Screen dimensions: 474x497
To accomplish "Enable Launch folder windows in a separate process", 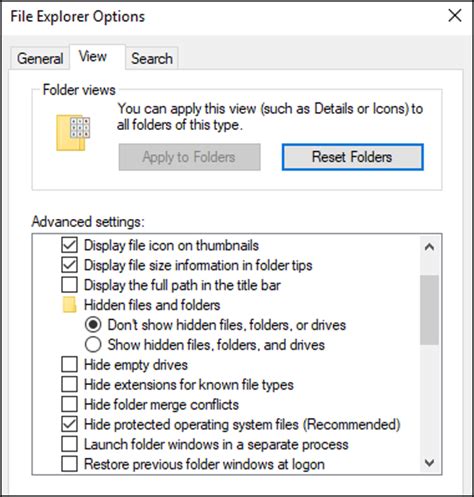I will 69,444.
